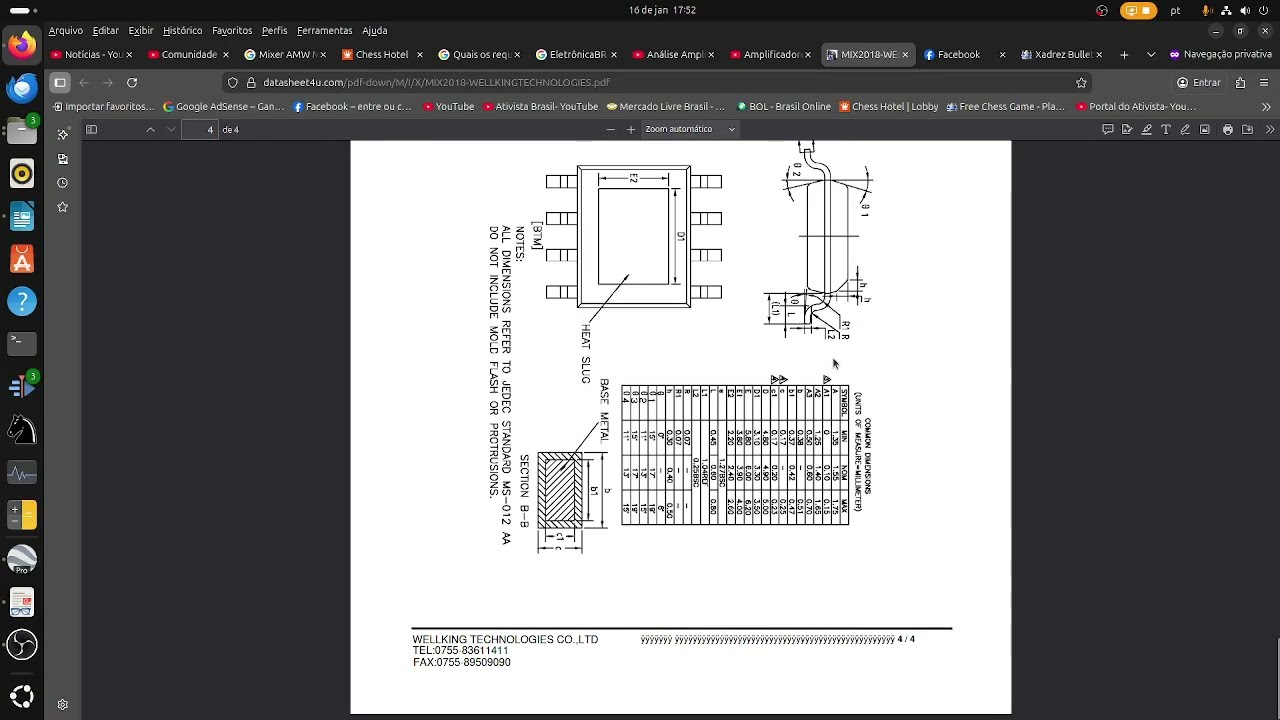The image size is (1280, 720).
Task: Open the YouTube bookmark
Action: point(448,106)
